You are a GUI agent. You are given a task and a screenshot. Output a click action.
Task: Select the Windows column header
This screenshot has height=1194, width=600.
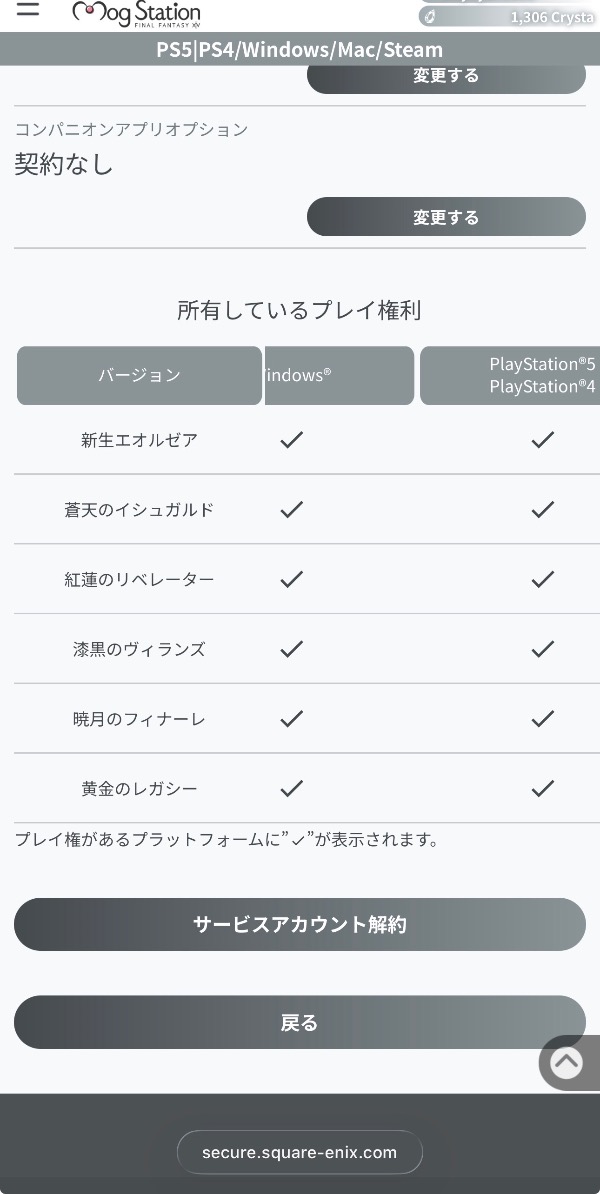click(x=338, y=376)
